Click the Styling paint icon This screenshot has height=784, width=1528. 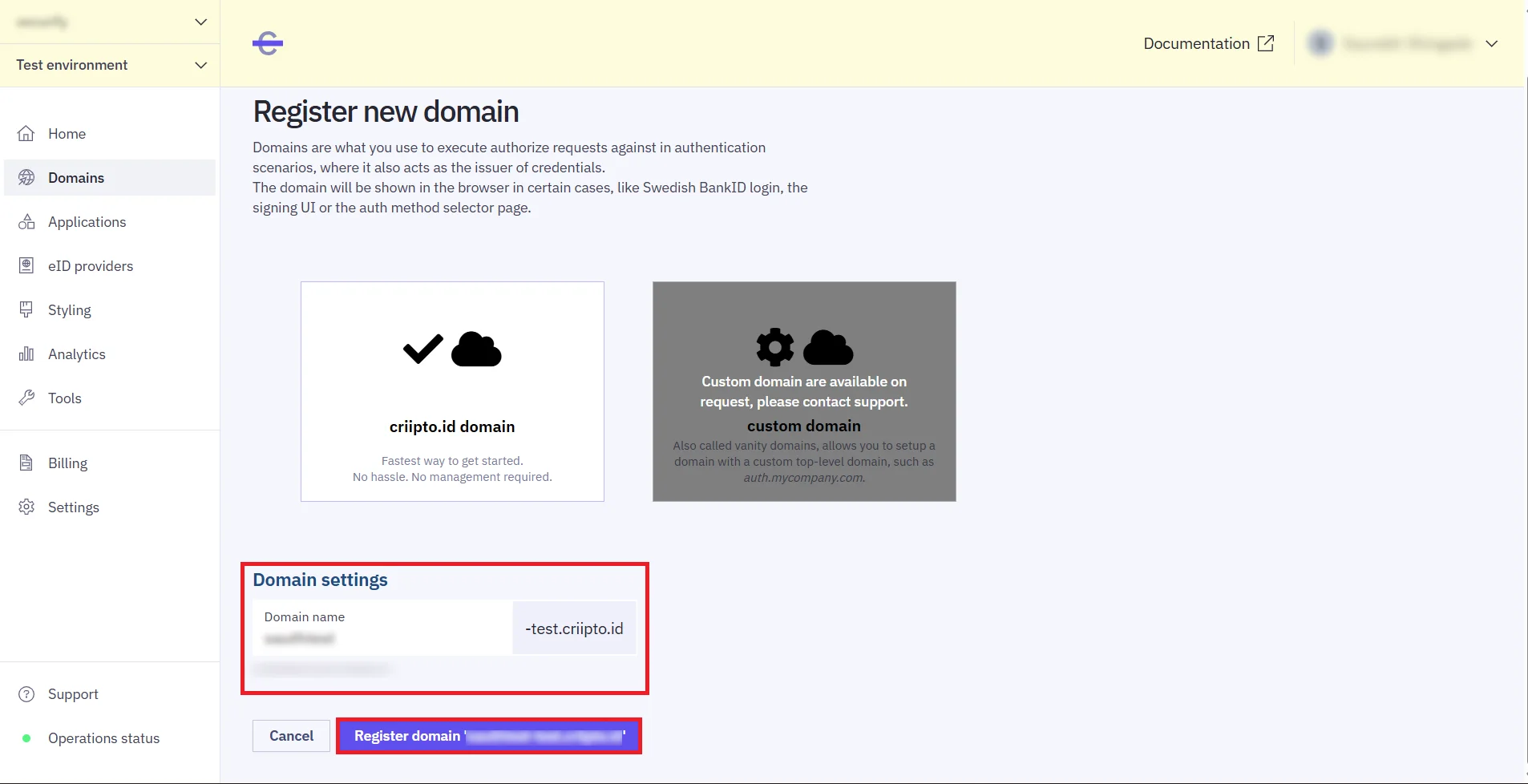(x=26, y=310)
